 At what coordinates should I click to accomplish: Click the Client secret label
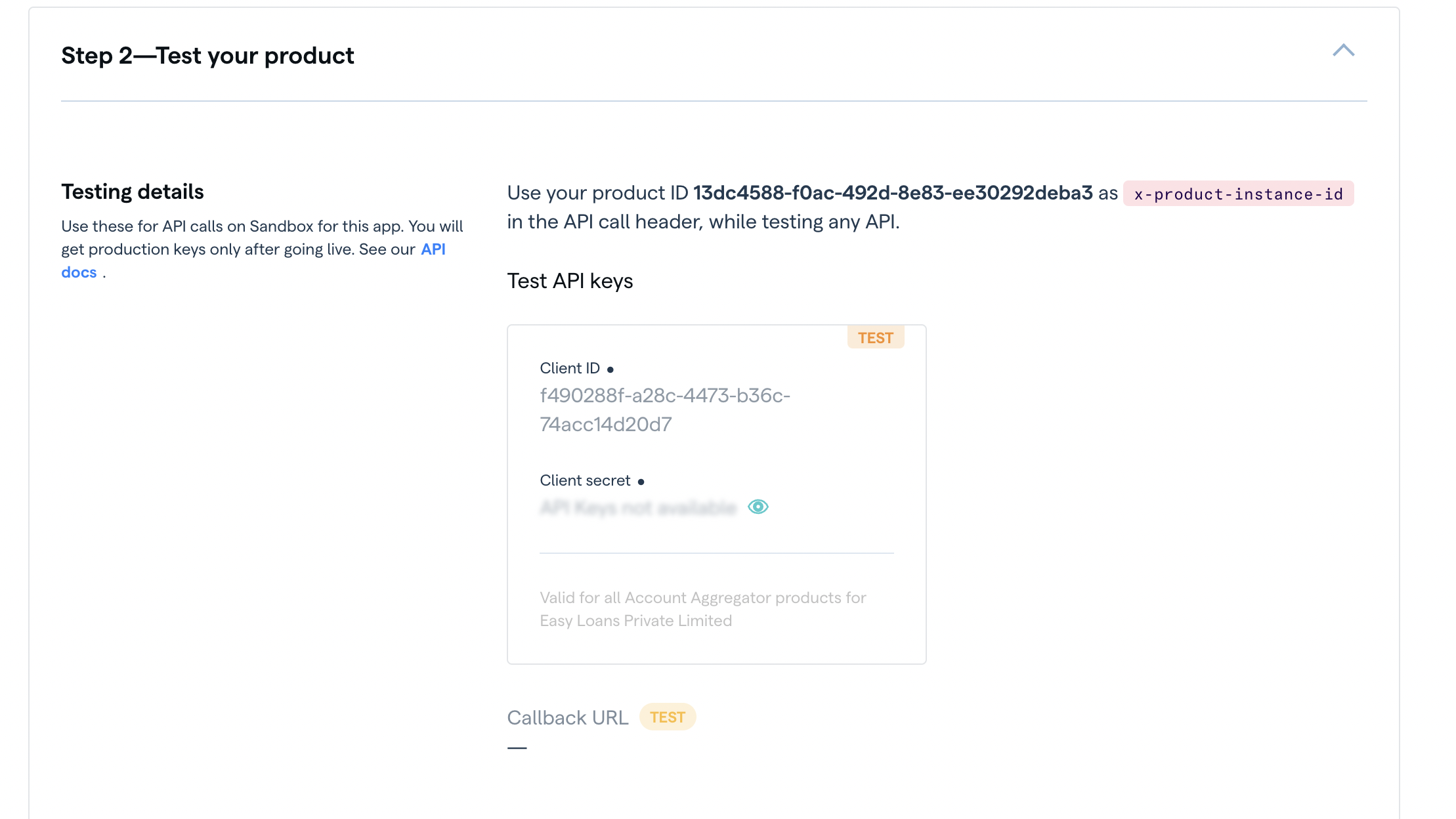(584, 480)
